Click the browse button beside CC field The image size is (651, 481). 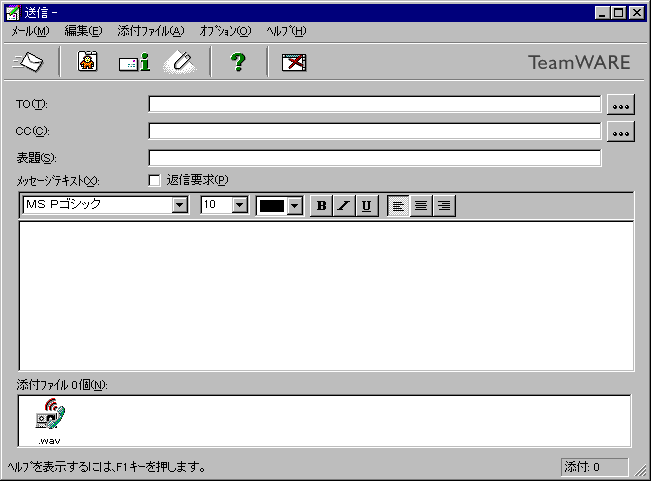coord(621,132)
